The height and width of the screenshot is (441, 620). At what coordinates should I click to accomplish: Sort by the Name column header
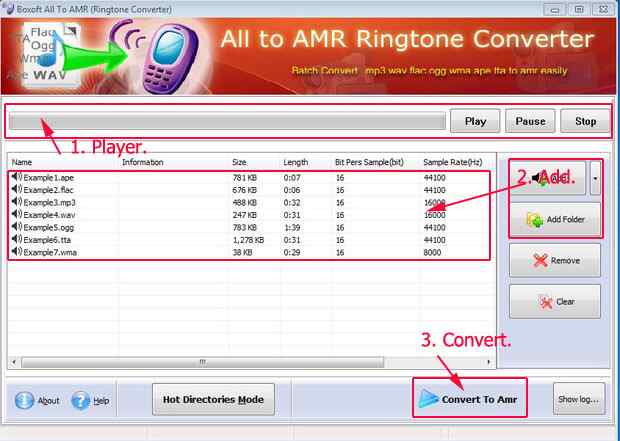pyautogui.click(x=22, y=162)
